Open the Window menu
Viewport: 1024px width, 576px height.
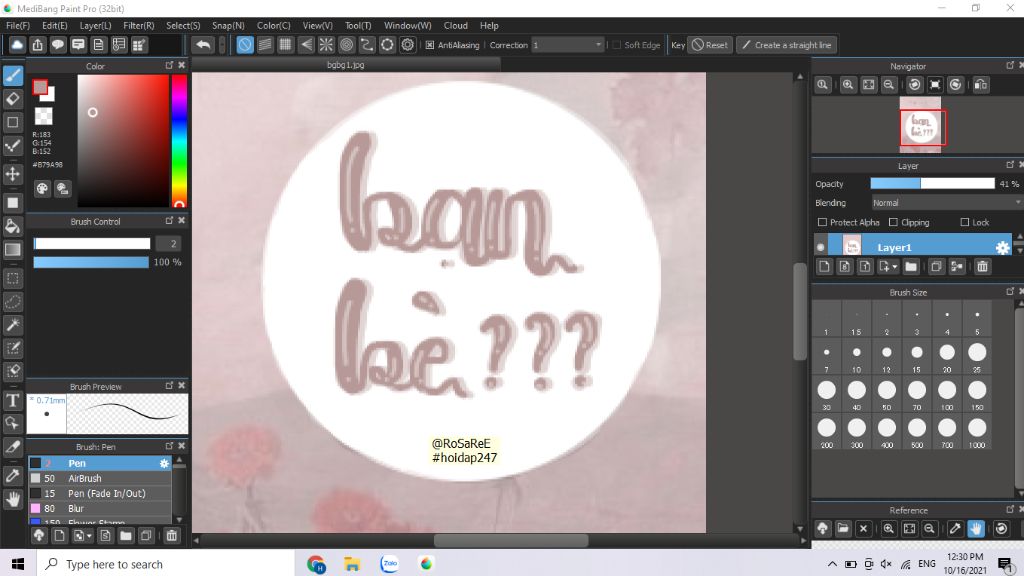coord(408,25)
